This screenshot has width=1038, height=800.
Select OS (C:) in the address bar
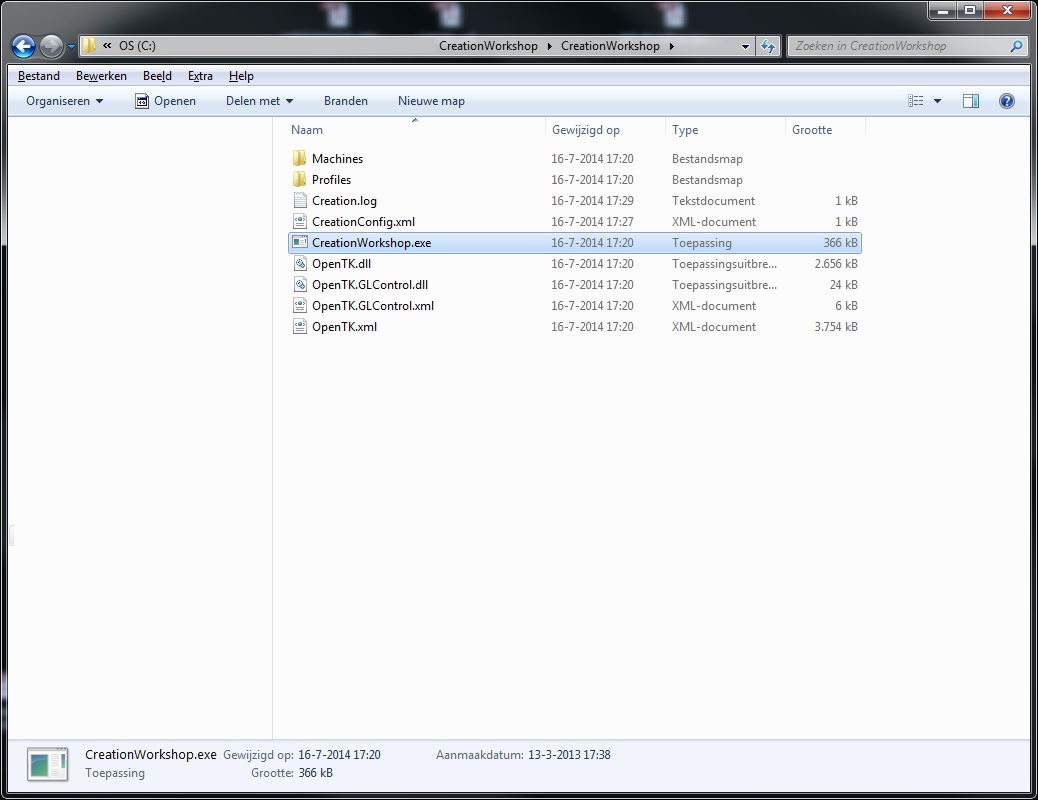tap(137, 46)
